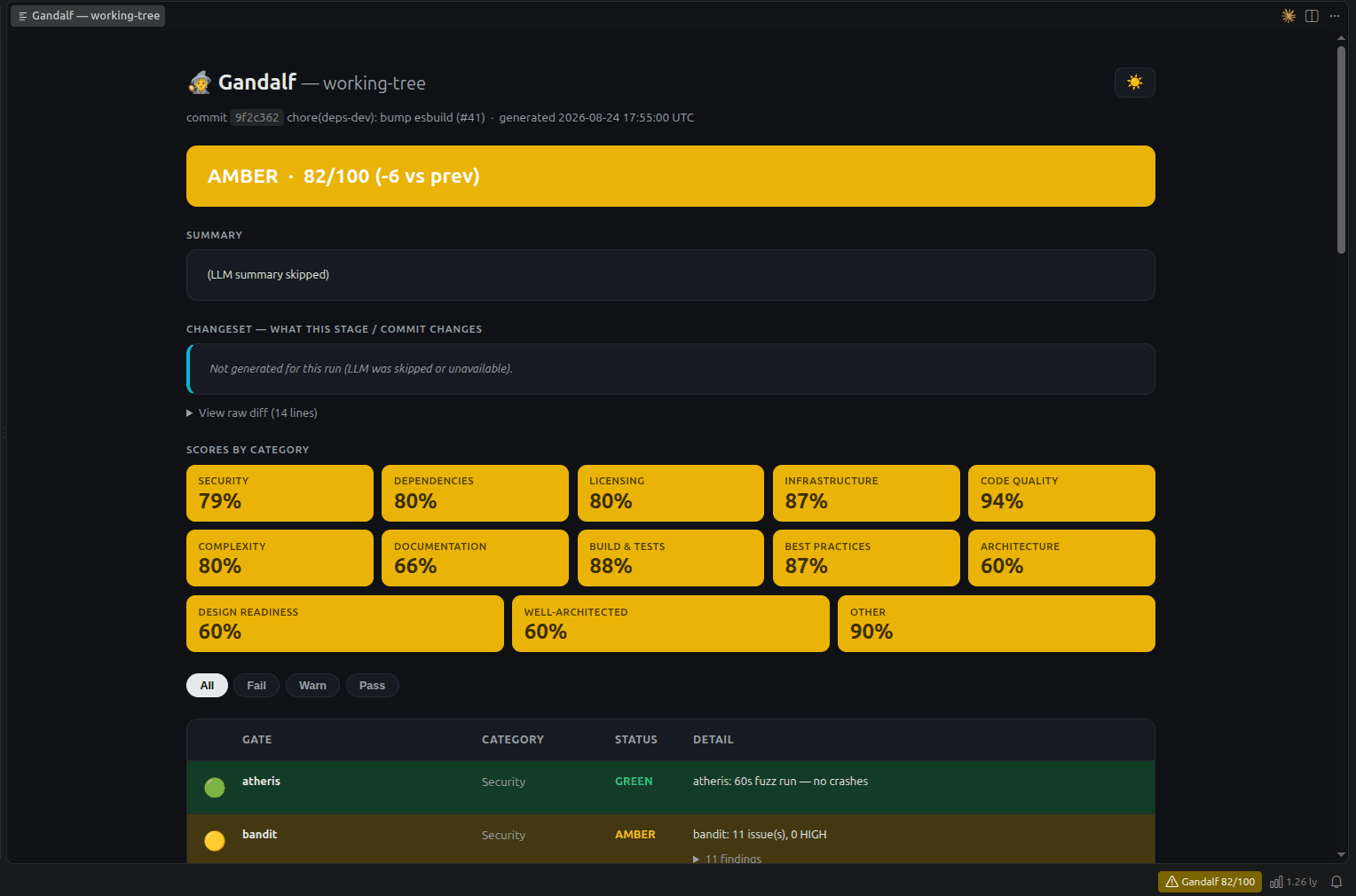This screenshot has width=1356, height=896.
Task: Click the vertical scrollbar thumb
Action: click(1341, 150)
